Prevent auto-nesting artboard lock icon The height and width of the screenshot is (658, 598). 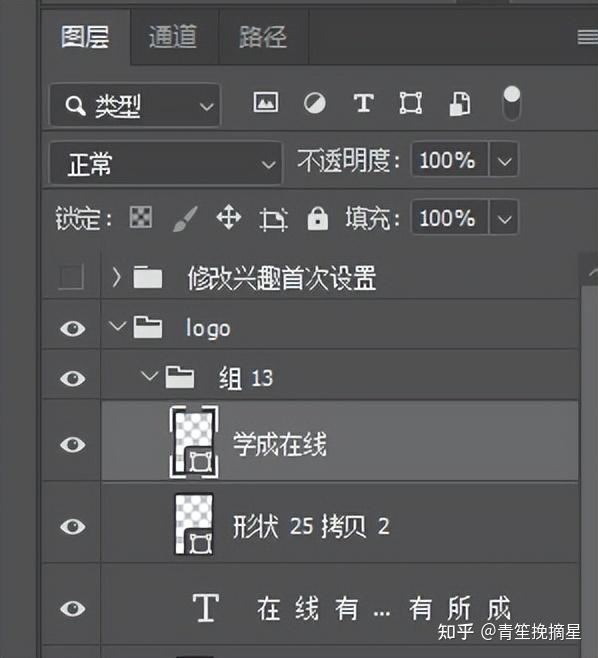[x=273, y=219]
